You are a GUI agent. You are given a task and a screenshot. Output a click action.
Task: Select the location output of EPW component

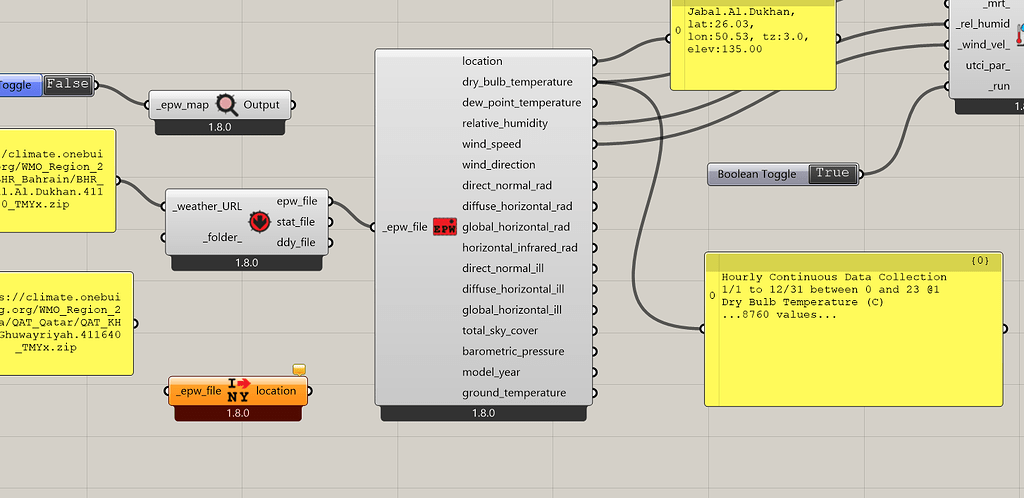tap(483, 61)
